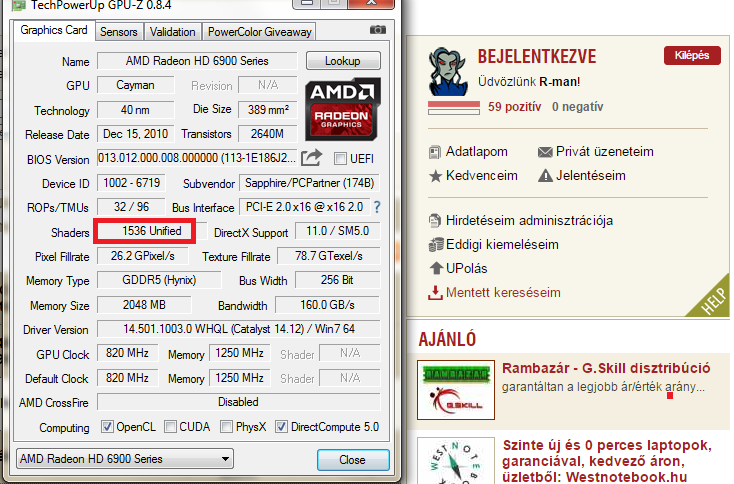Click the GPU field showing Cayman
This screenshot has width=734, height=484.
click(135, 85)
